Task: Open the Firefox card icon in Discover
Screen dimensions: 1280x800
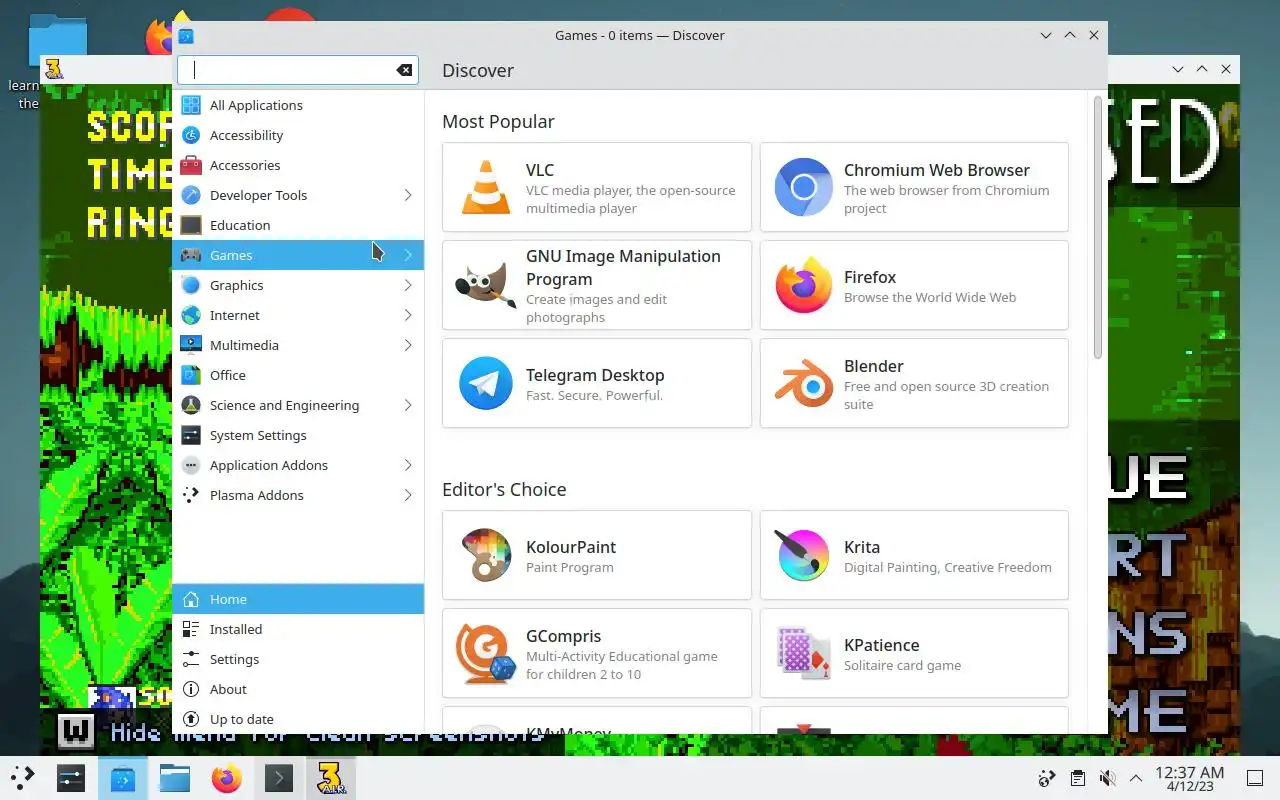Action: pyautogui.click(x=803, y=285)
